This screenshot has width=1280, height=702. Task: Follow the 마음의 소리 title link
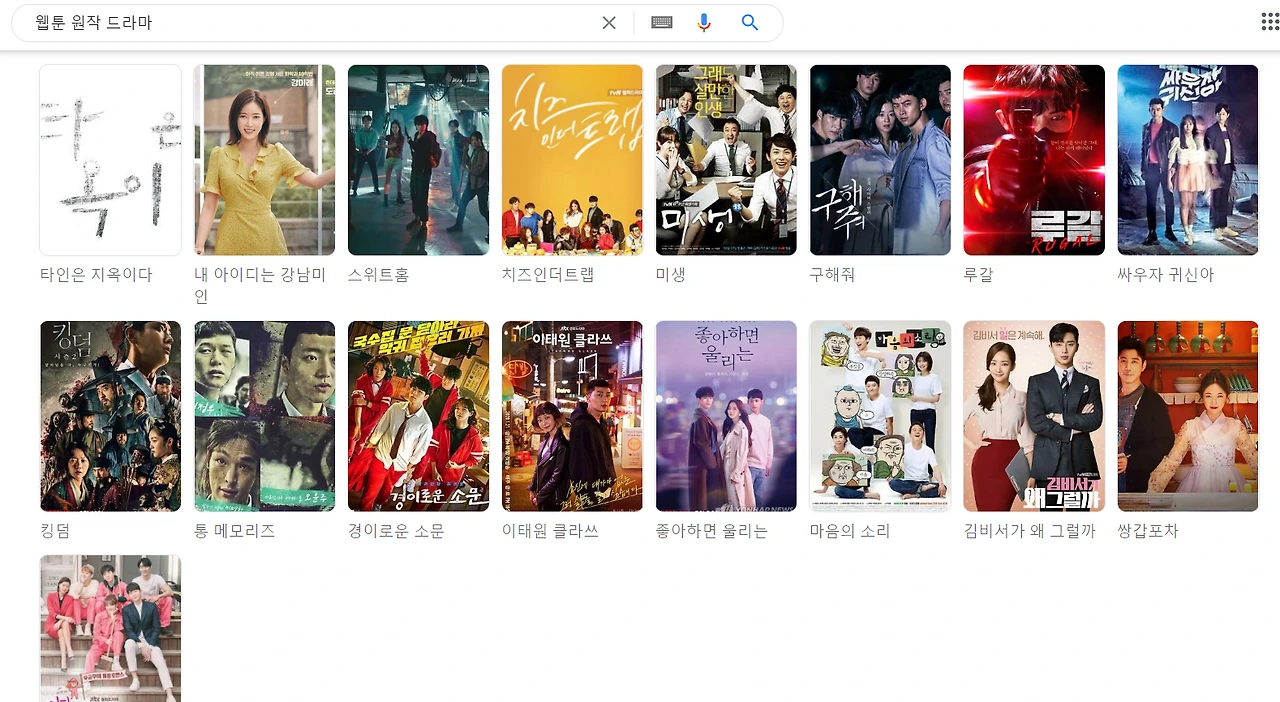[x=850, y=531]
